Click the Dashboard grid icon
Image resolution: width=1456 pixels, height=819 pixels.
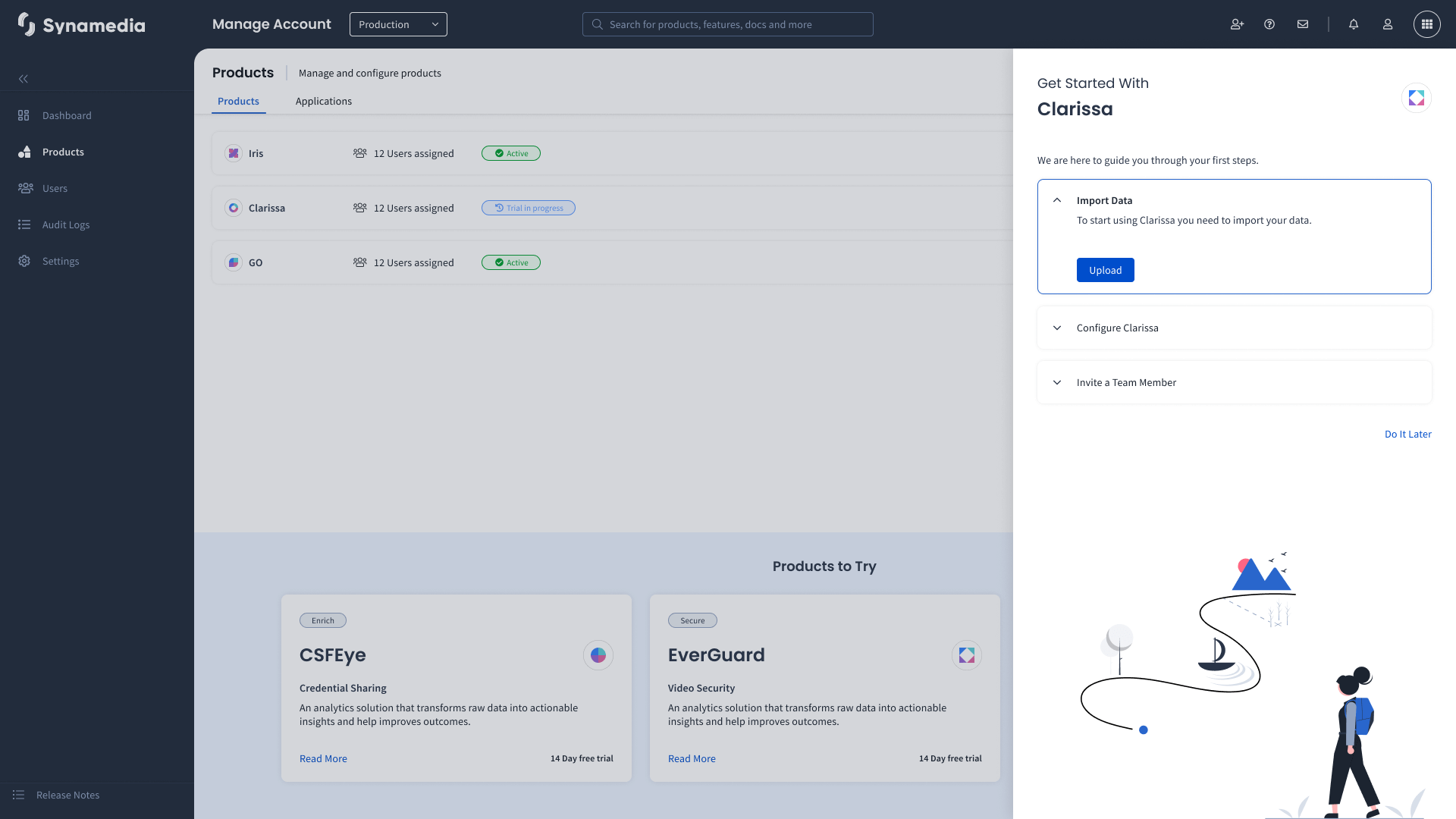[24, 115]
